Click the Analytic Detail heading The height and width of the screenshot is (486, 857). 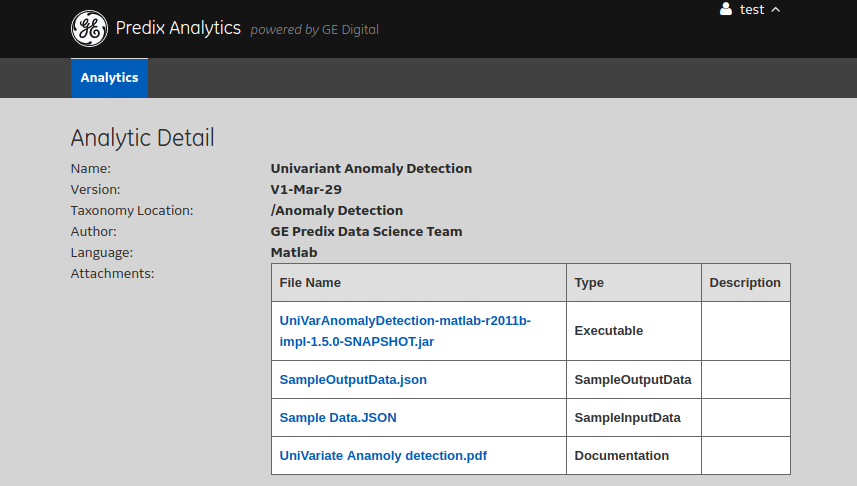click(142, 138)
